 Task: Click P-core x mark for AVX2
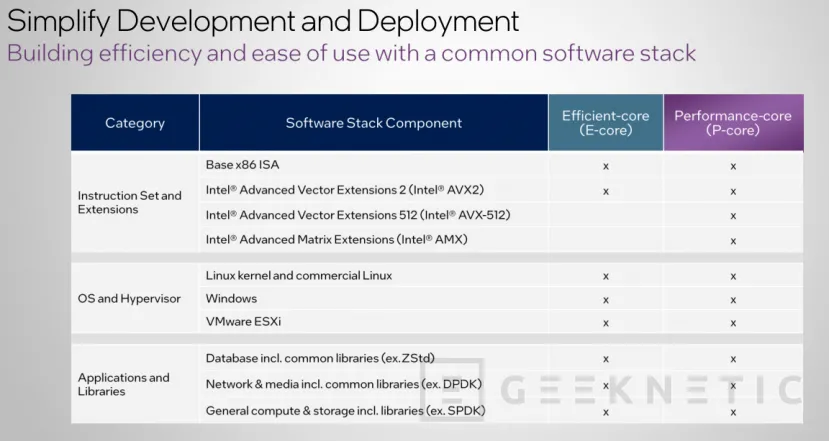pos(733,191)
